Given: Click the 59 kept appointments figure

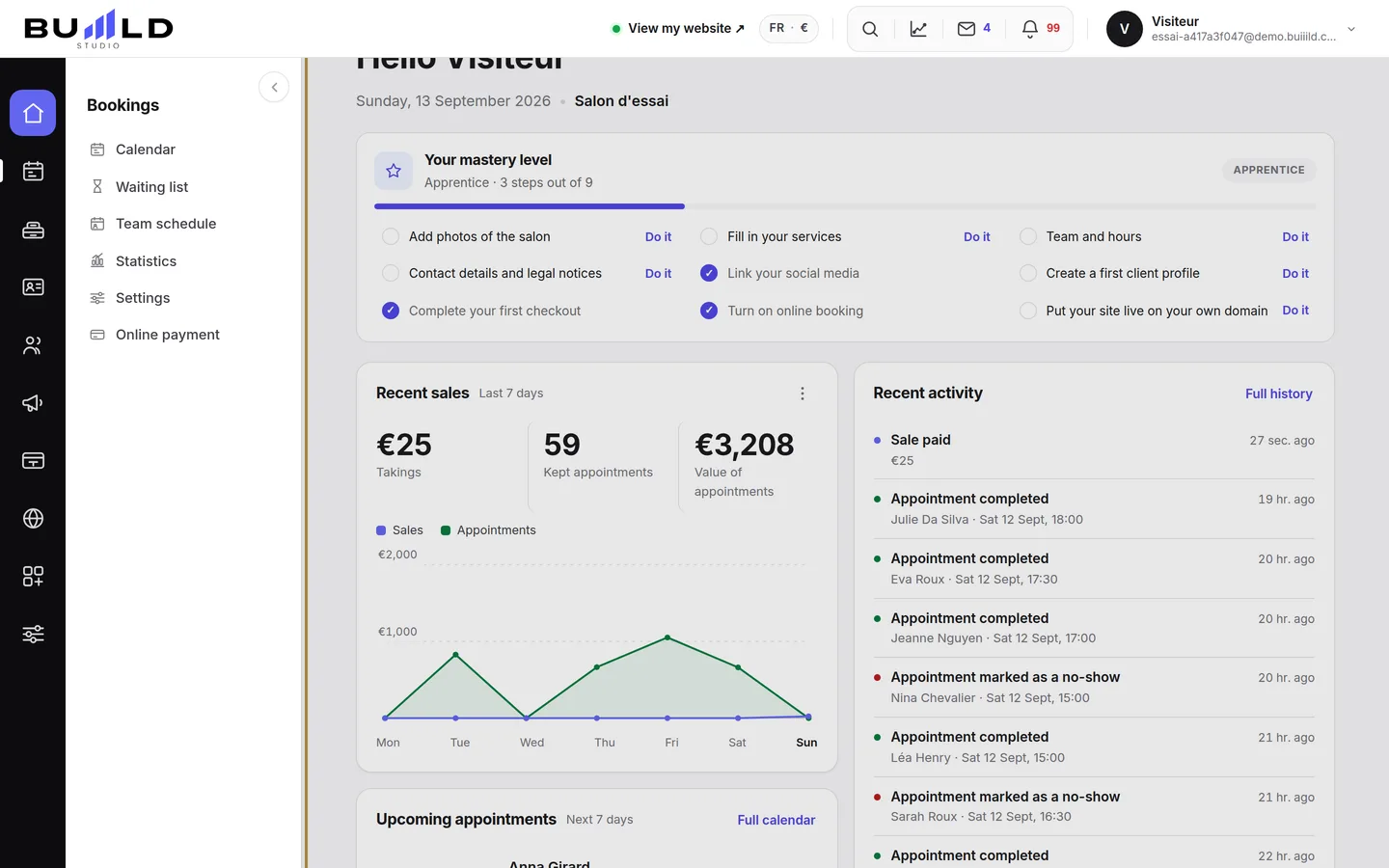Looking at the screenshot, I should click(562, 445).
